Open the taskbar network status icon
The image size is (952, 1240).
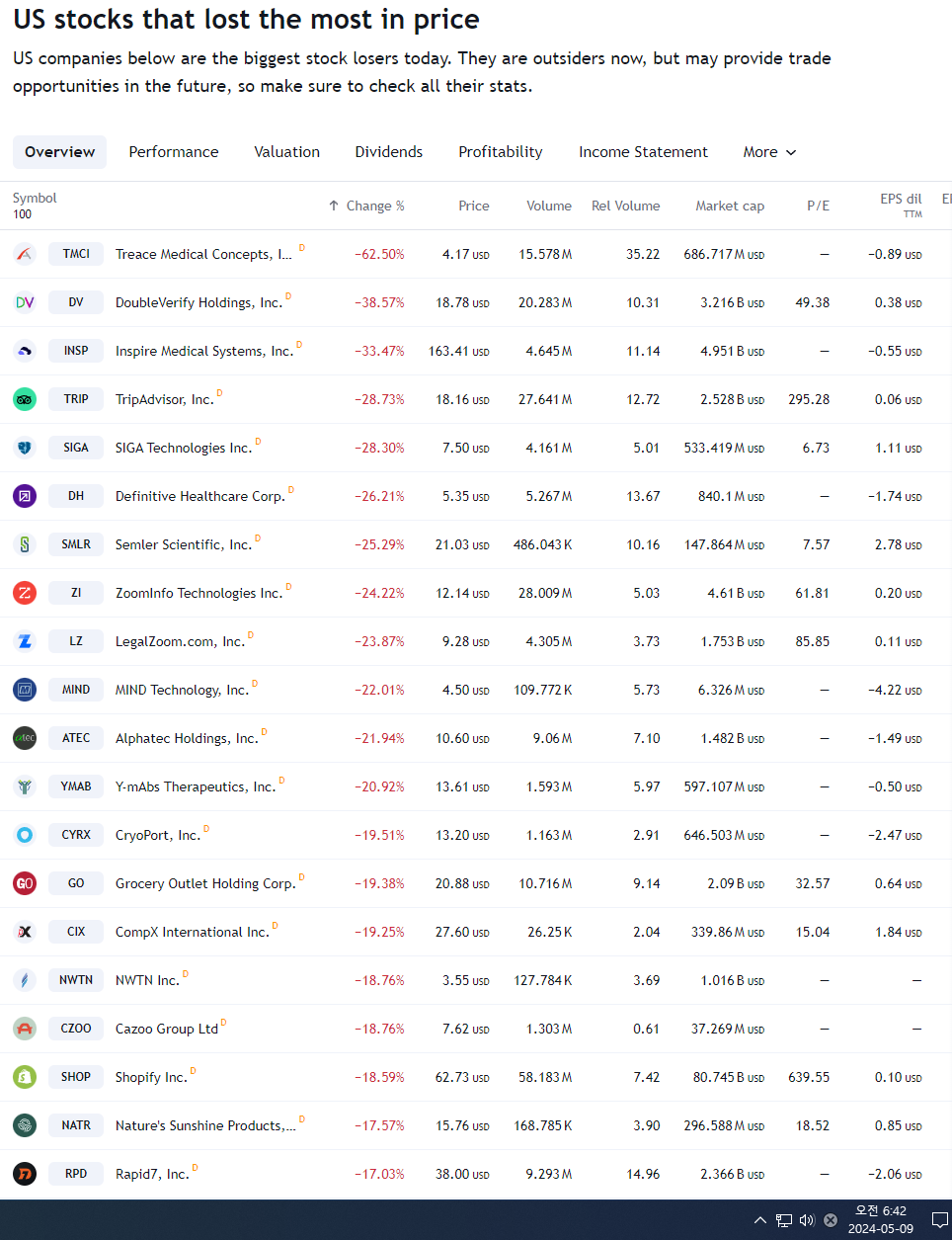784,1220
